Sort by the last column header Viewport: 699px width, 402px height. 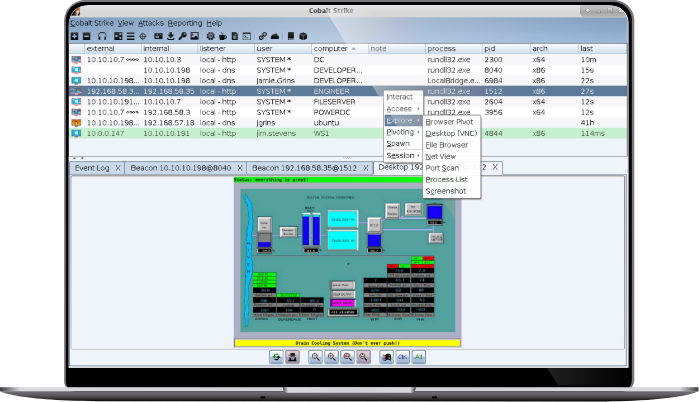602,49
